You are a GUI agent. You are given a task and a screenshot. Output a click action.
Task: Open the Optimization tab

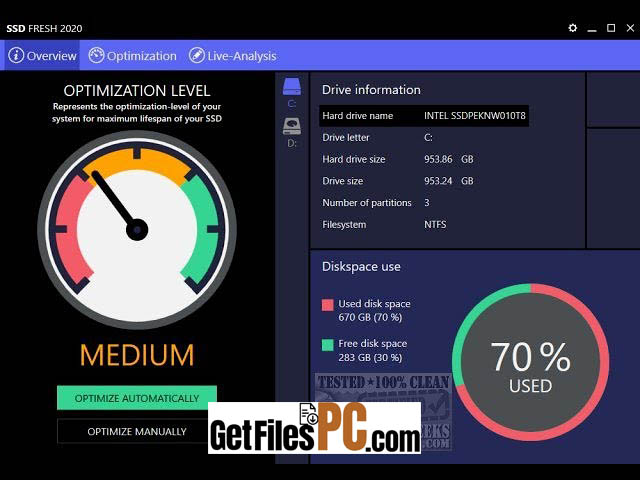(133, 56)
